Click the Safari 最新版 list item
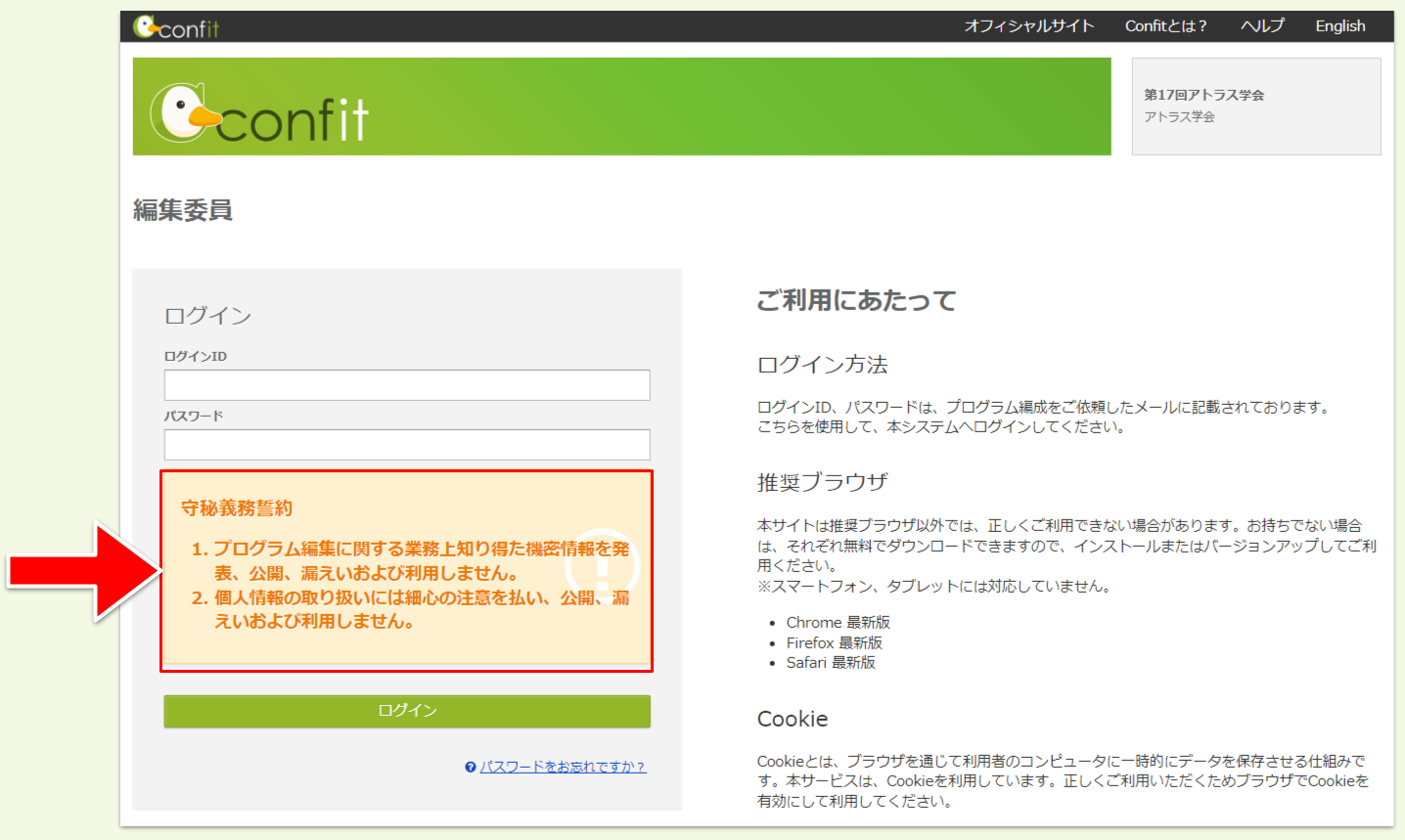The height and width of the screenshot is (840, 1405). (x=831, y=663)
